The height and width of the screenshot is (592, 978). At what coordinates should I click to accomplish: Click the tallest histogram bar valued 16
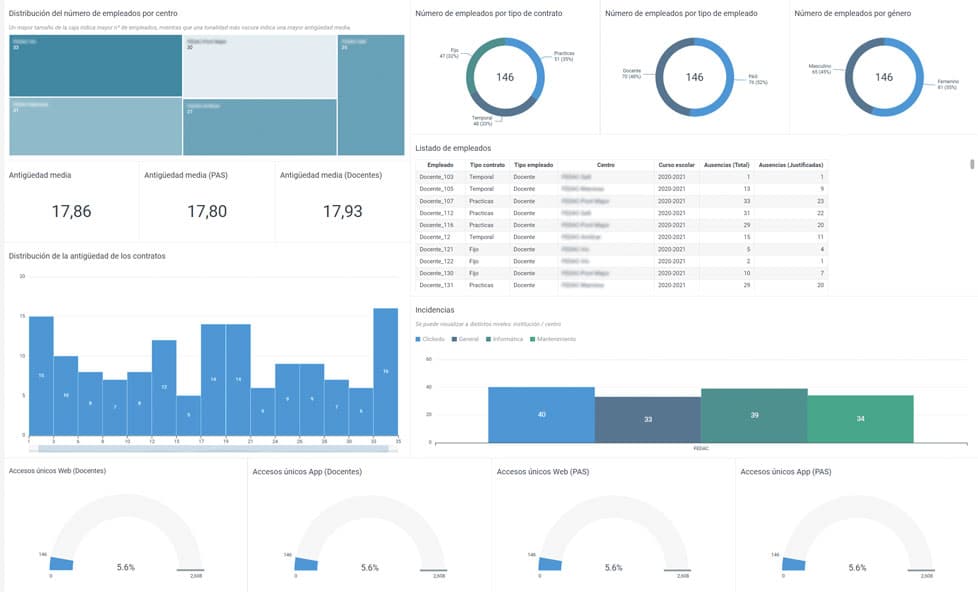point(385,372)
